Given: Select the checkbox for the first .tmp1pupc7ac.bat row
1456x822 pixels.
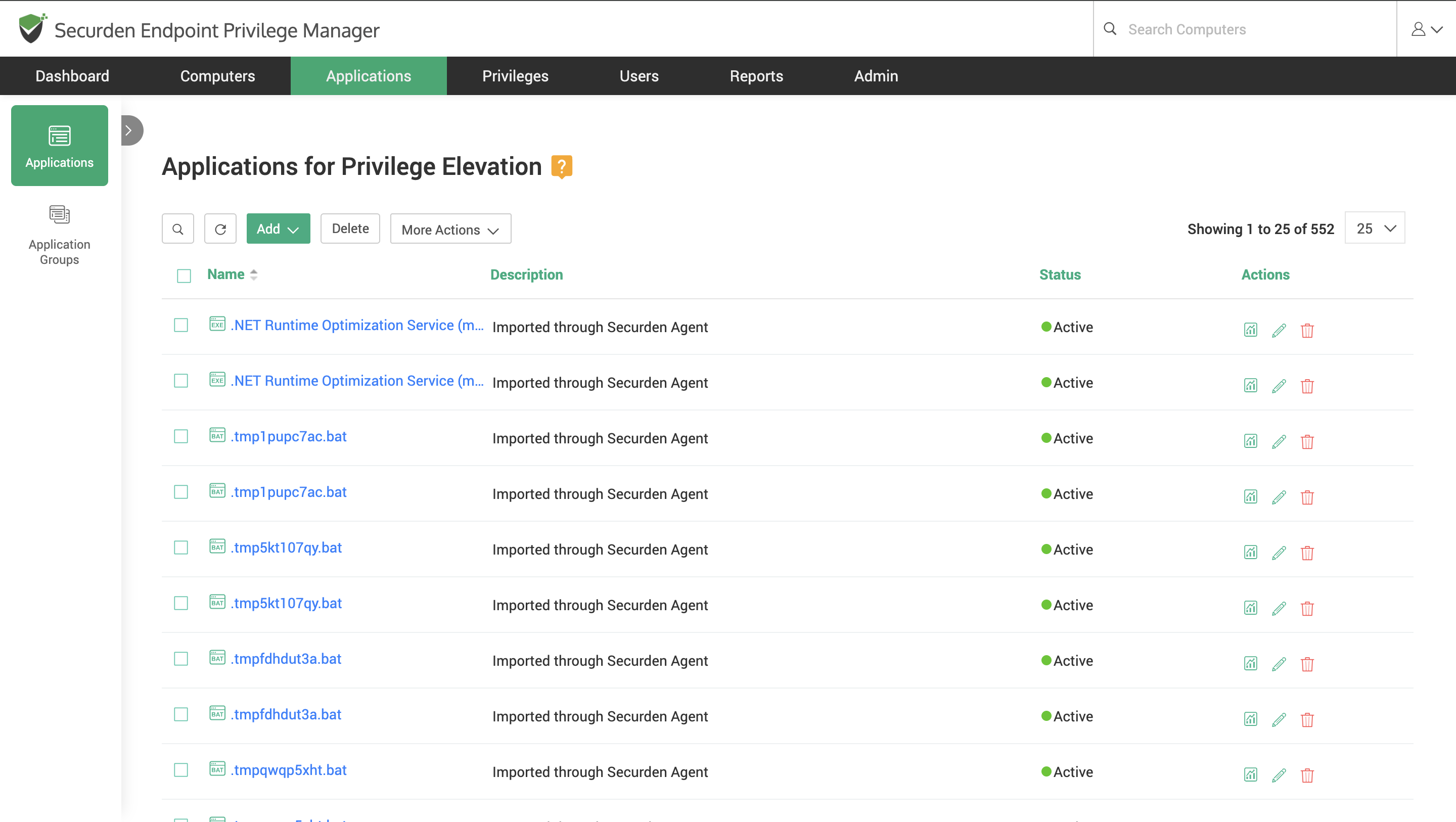Looking at the screenshot, I should click(181, 436).
